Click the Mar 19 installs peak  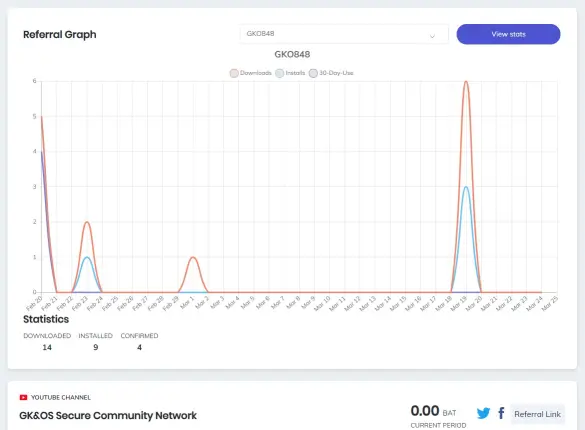pyautogui.click(x=466, y=187)
